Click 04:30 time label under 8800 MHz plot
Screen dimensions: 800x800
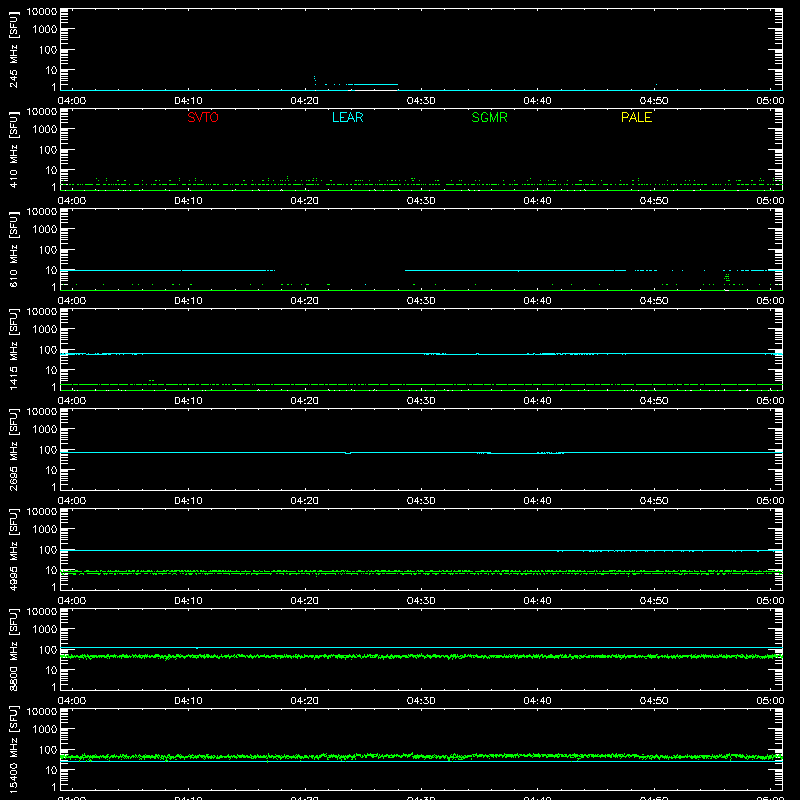click(x=421, y=701)
